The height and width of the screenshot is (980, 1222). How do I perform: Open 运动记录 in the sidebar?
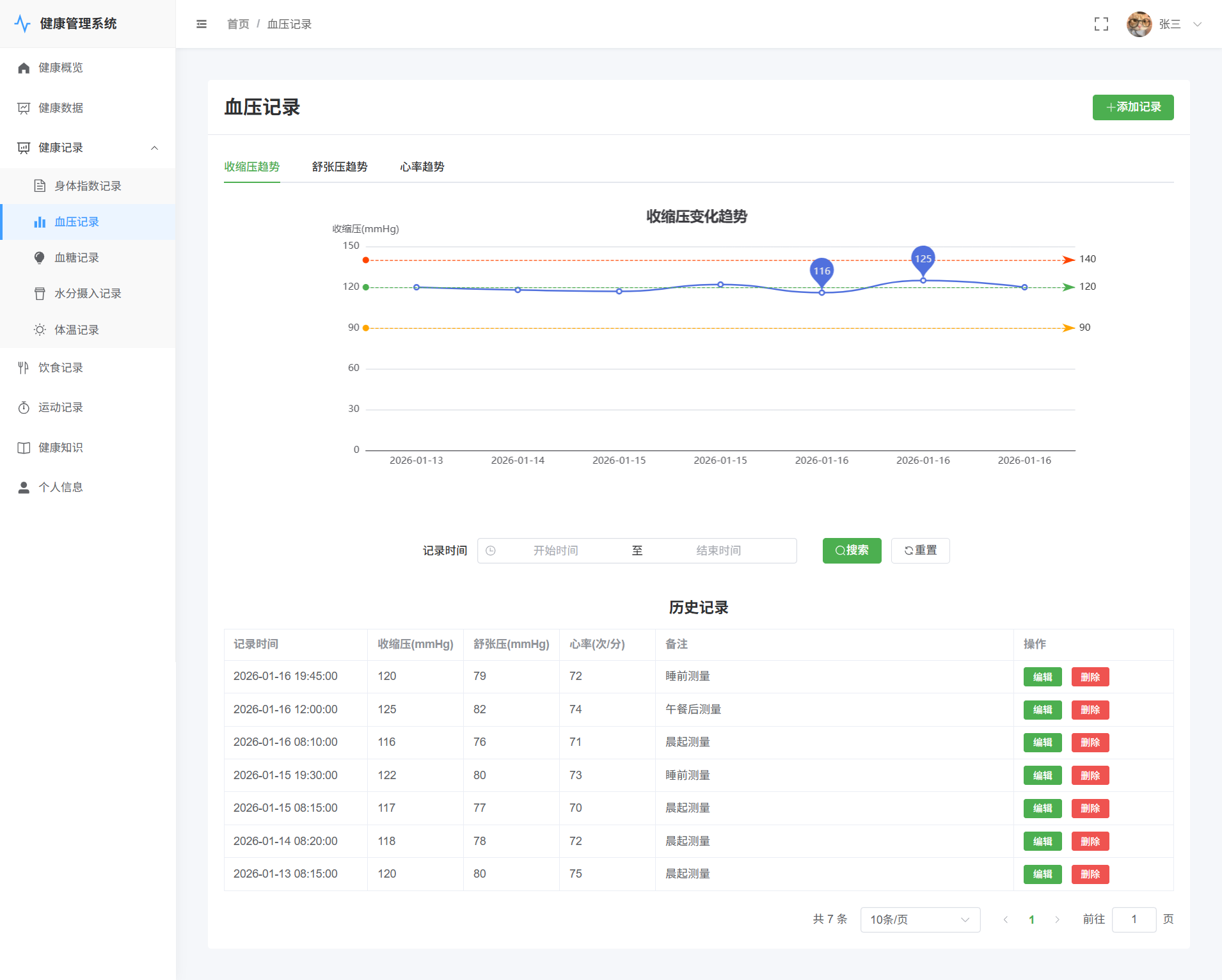61,407
